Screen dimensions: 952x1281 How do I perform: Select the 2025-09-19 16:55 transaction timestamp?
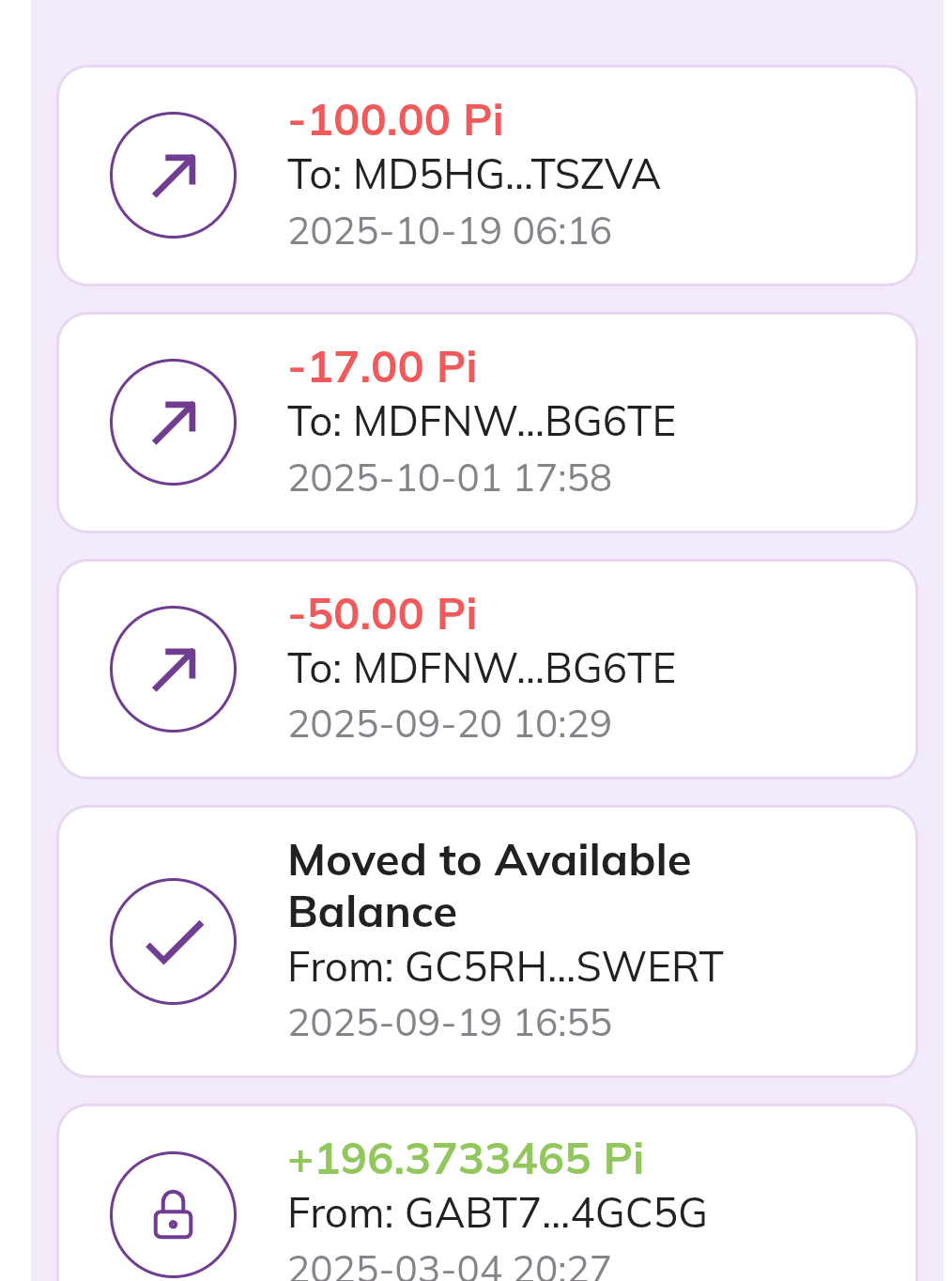[450, 1023]
